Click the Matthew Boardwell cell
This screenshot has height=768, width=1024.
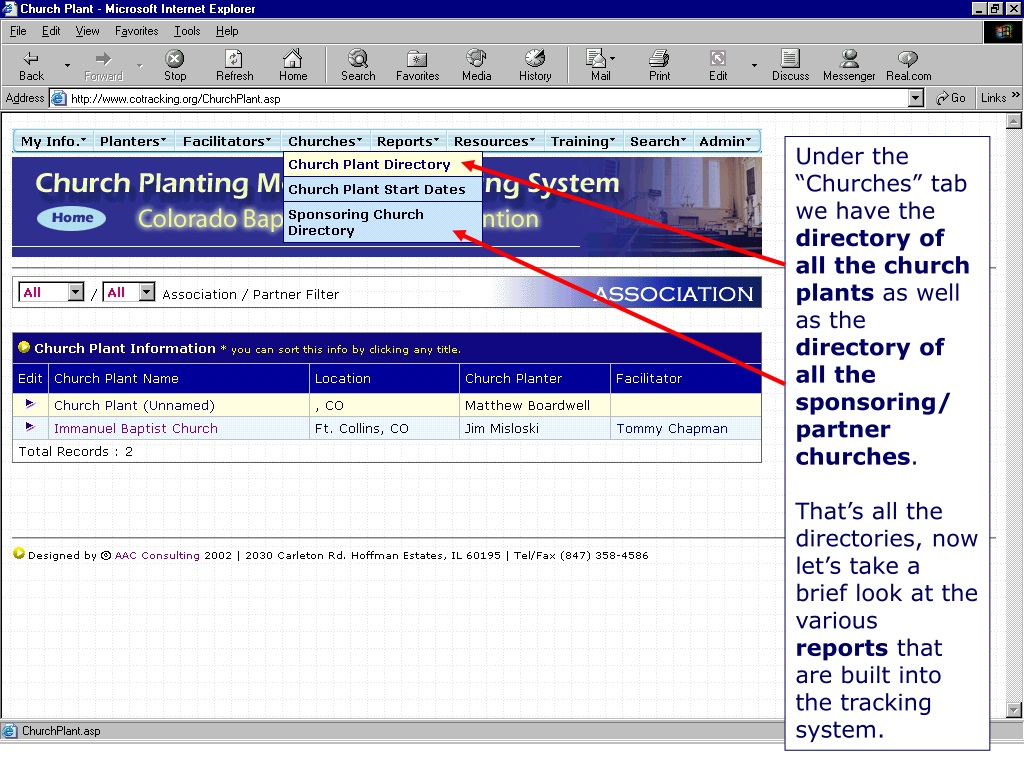tap(534, 405)
